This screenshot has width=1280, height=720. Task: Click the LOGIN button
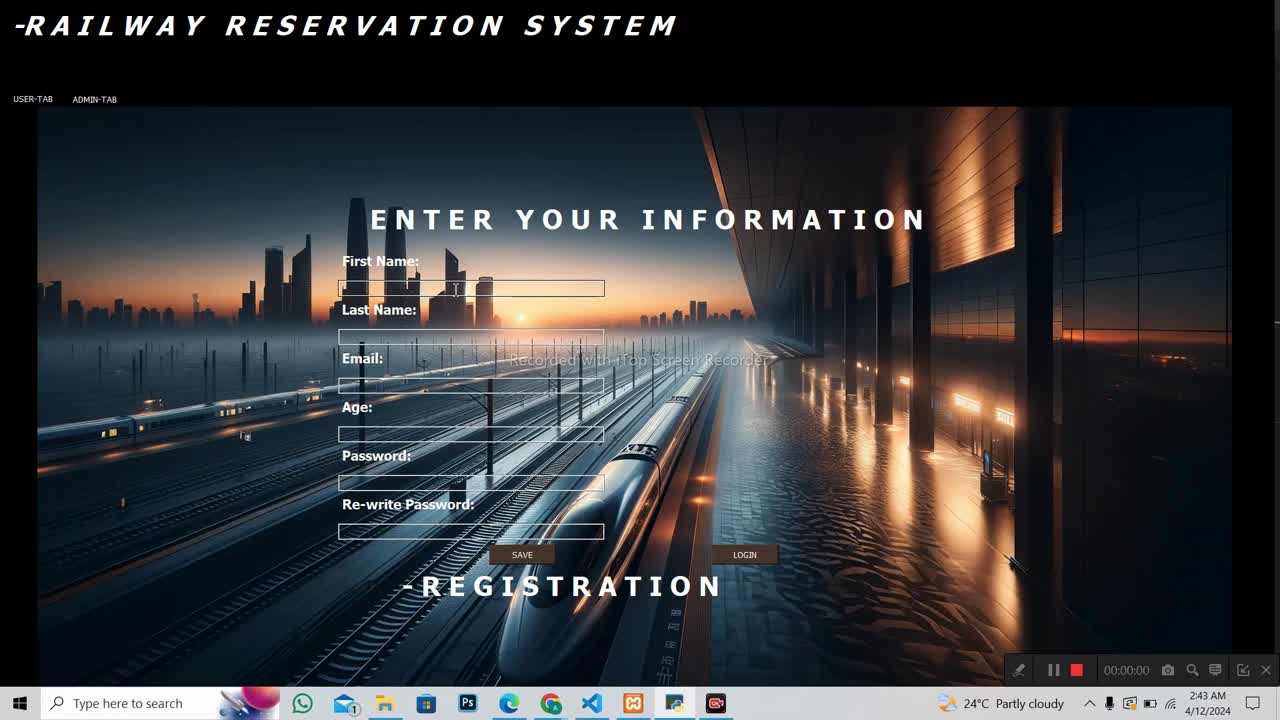pyautogui.click(x=744, y=555)
